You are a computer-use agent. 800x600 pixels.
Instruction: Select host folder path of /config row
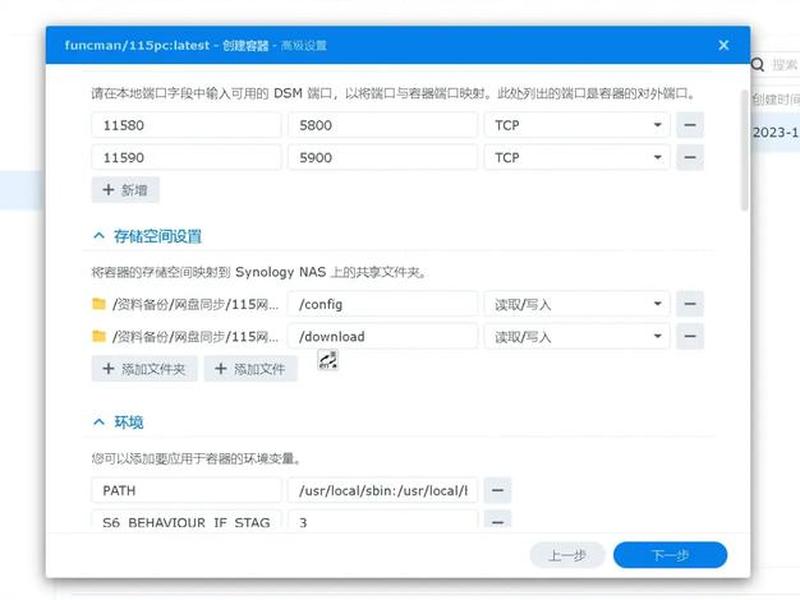(195, 305)
